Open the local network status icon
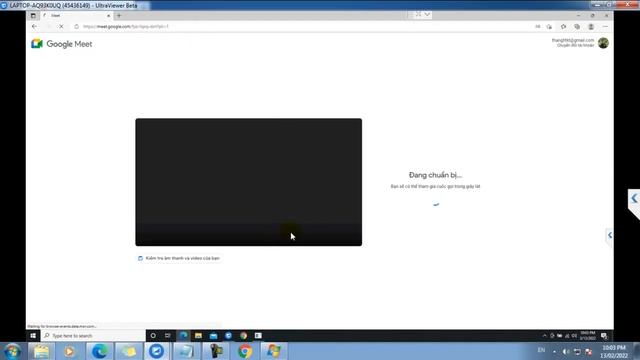 (x=577, y=352)
